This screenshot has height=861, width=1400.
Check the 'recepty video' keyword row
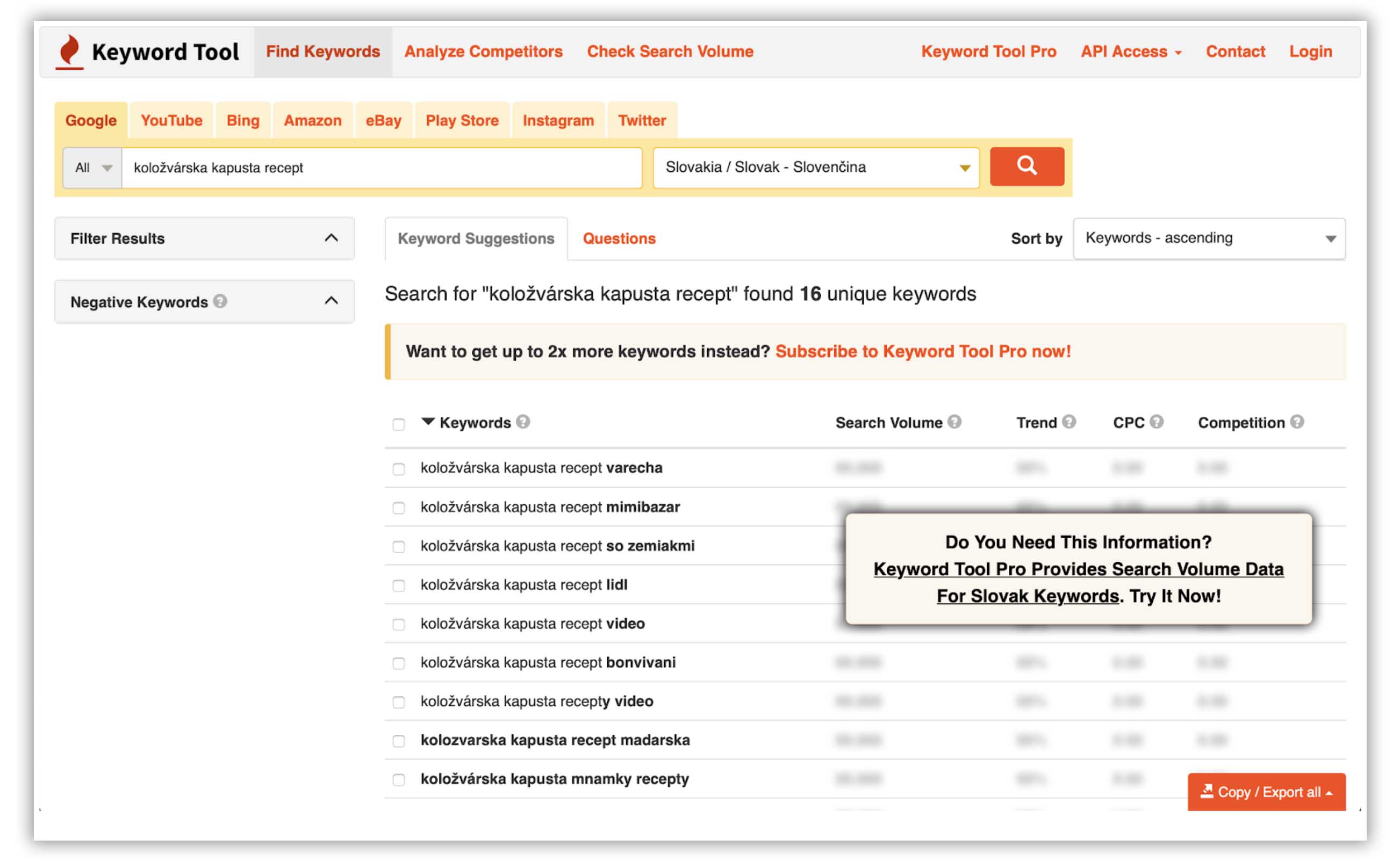pyautogui.click(x=399, y=702)
